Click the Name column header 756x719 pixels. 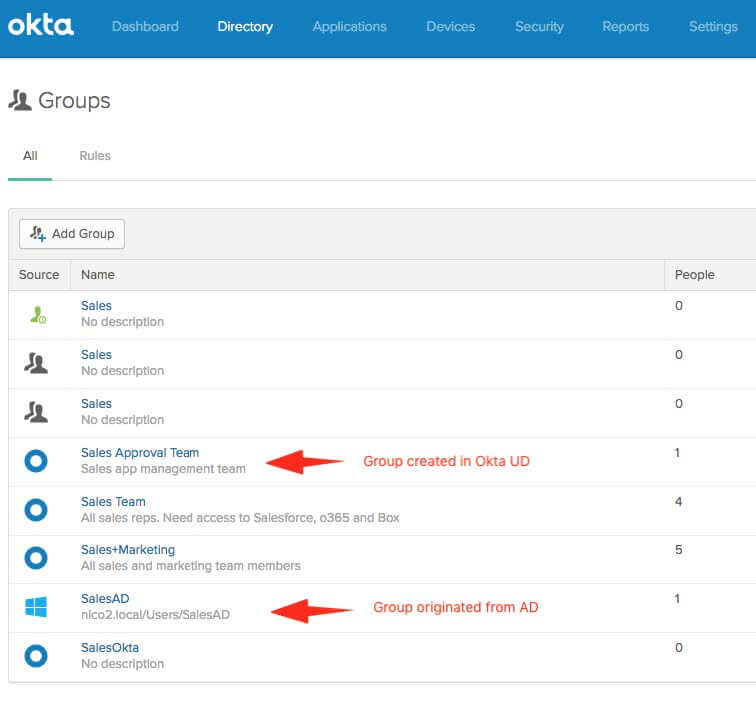pos(98,275)
